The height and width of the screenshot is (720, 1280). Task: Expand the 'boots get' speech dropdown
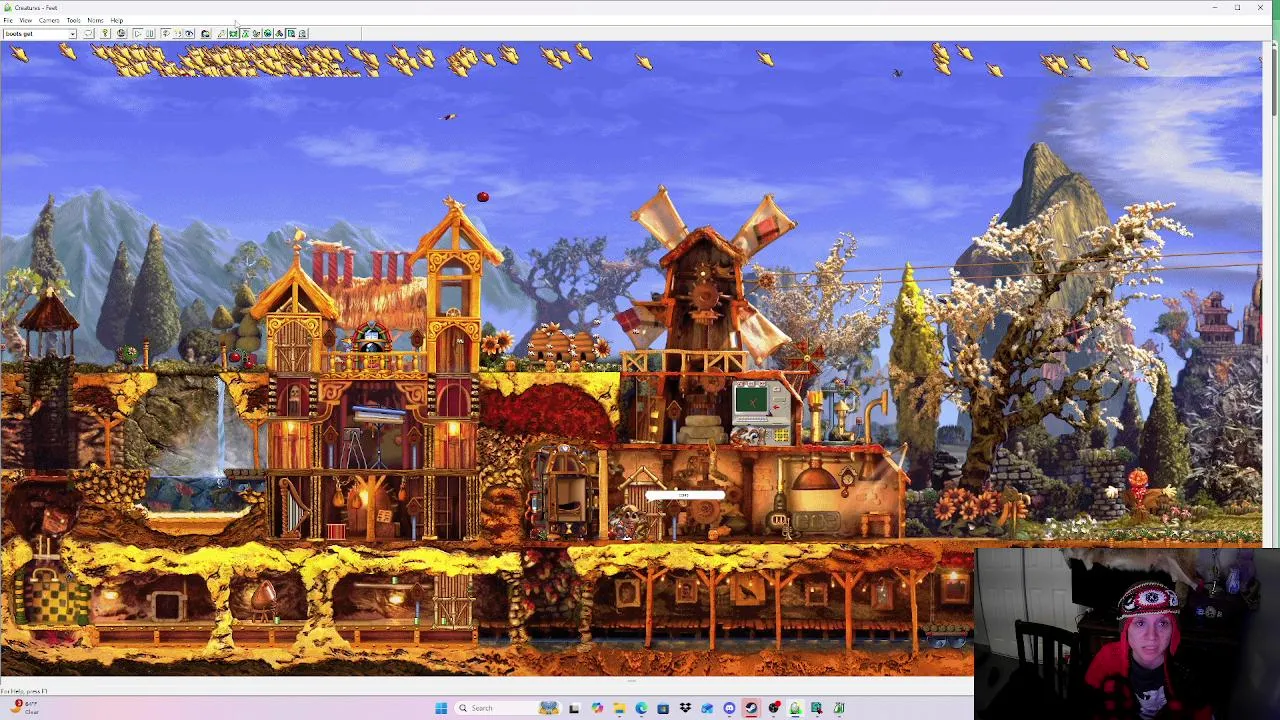(72, 34)
